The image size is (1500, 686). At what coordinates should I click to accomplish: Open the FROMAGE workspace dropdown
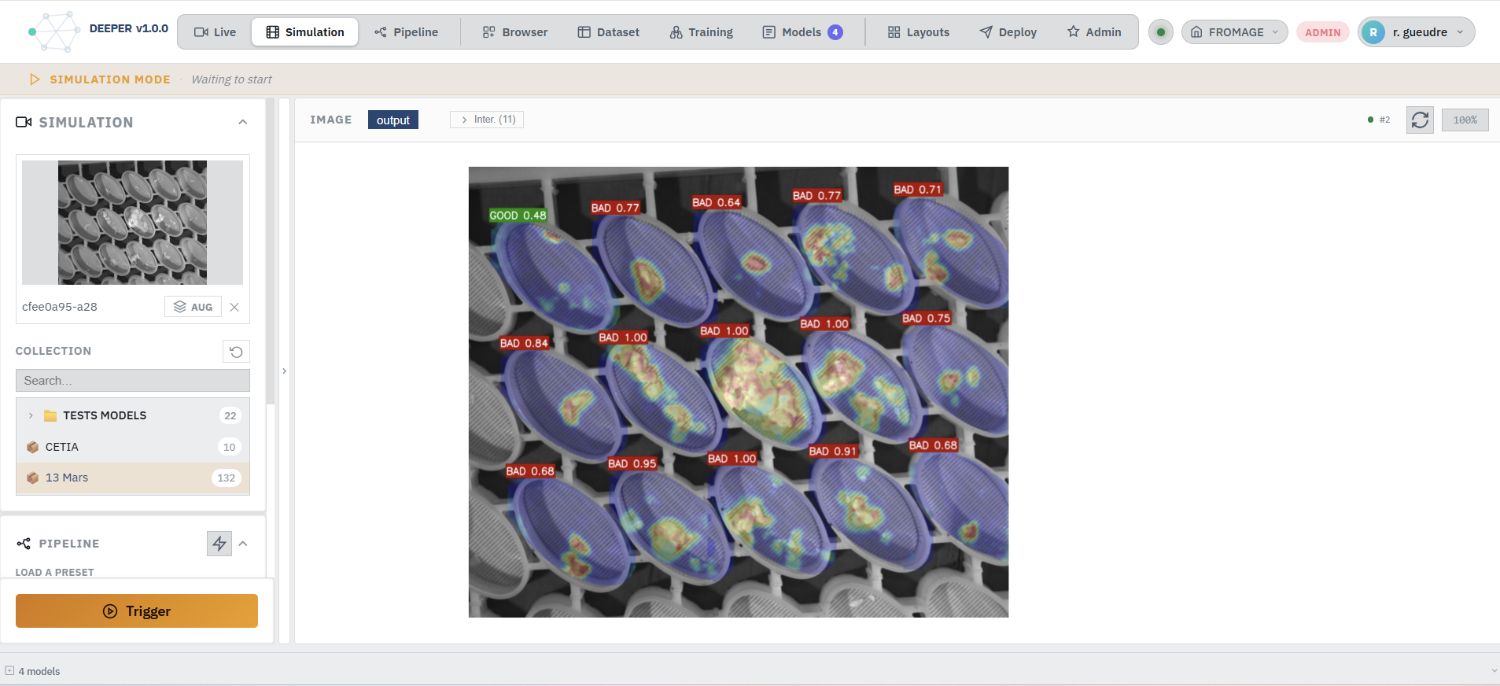pyautogui.click(x=1234, y=32)
